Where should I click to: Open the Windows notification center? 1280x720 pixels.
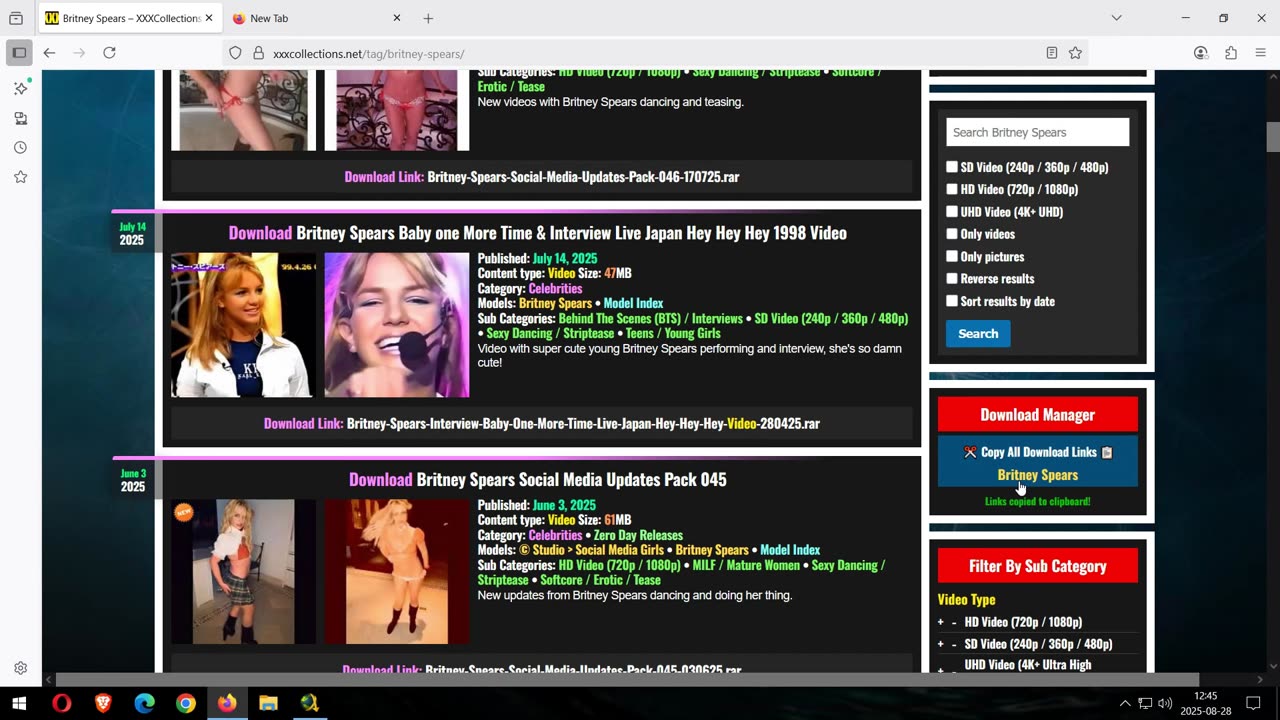[1253, 703]
